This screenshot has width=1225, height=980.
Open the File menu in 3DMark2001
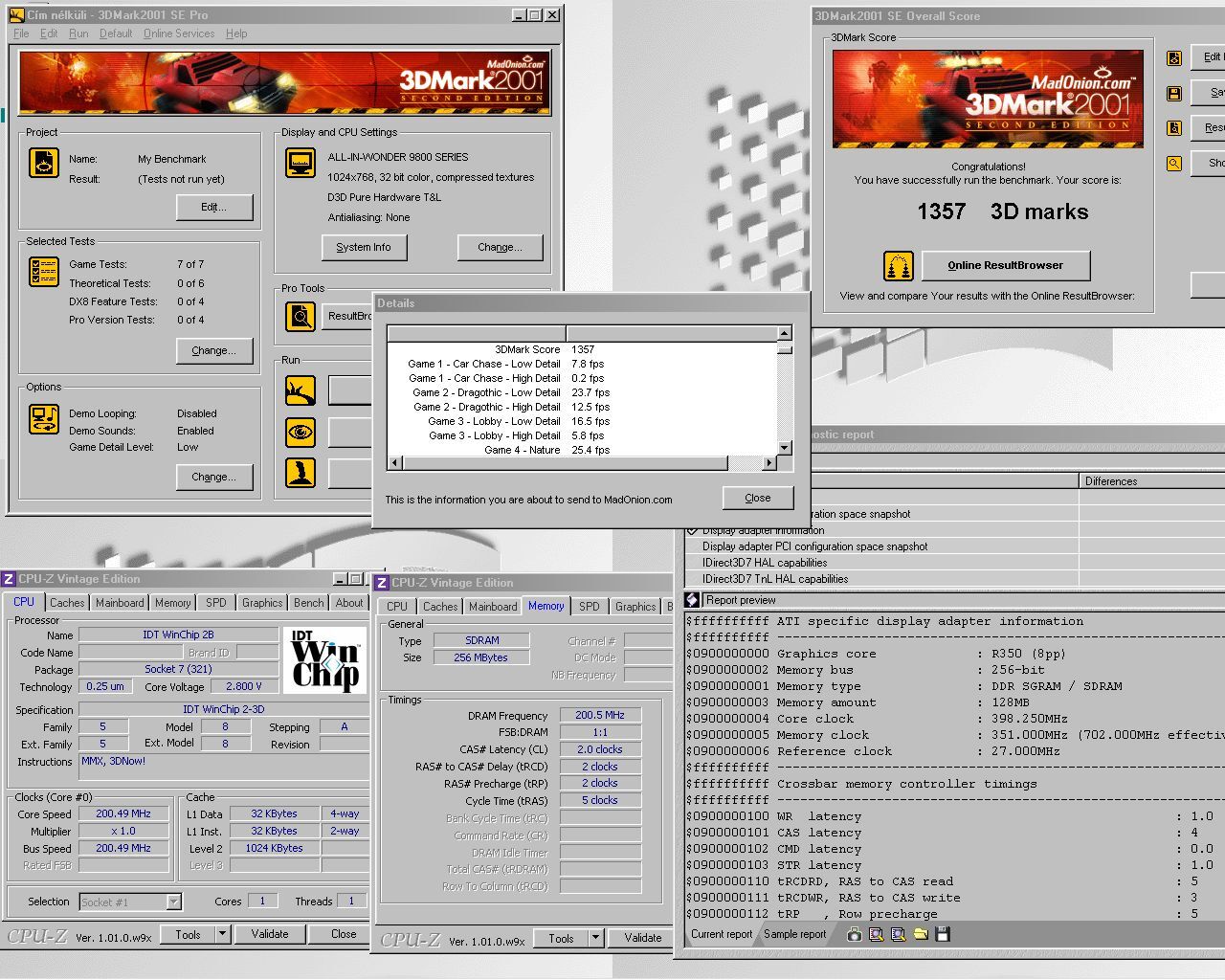pyautogui.click(x=21, y=33)
